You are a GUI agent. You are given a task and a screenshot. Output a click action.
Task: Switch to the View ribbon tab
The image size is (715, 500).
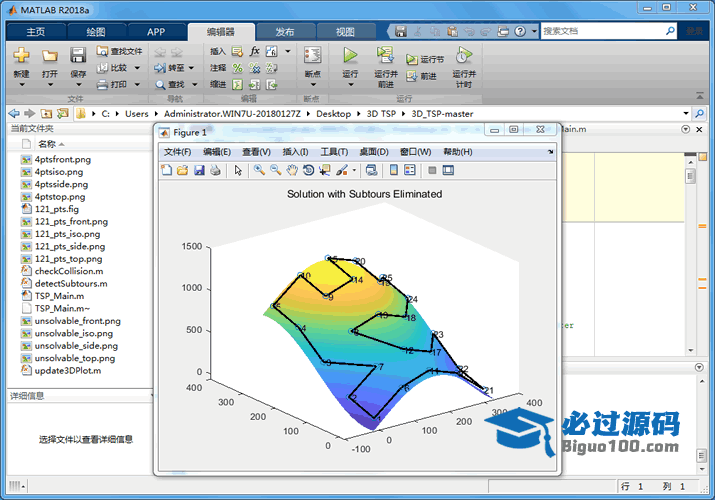point(345,31)
